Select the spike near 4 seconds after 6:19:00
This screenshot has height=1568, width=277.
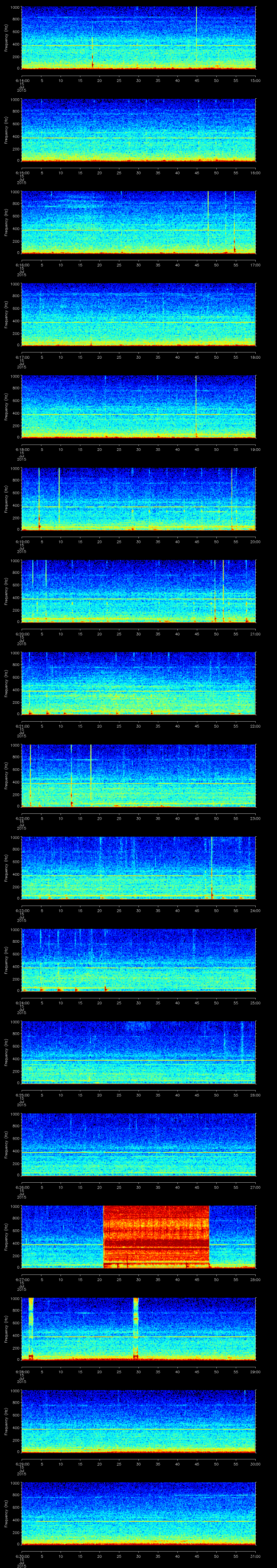click(x=39, y=499)
